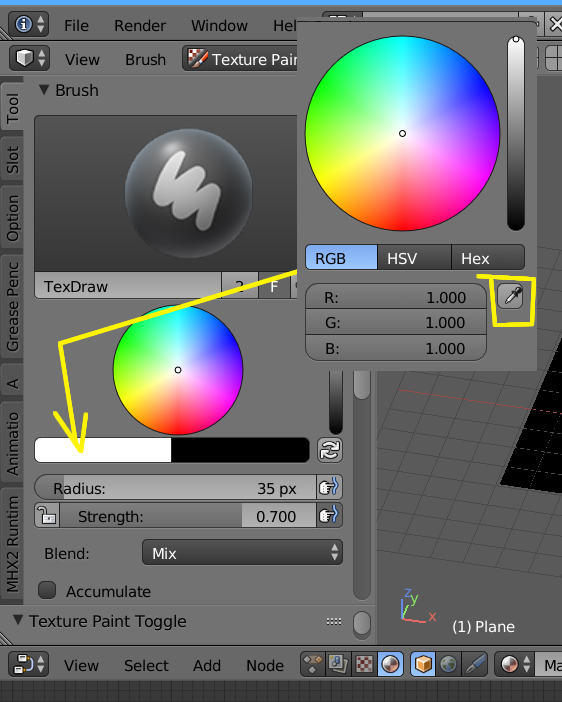The width and height of the screenshot is (562, 702).
Task: Open the Window menu
Action: pyautogui.click(x=219, y=26)
